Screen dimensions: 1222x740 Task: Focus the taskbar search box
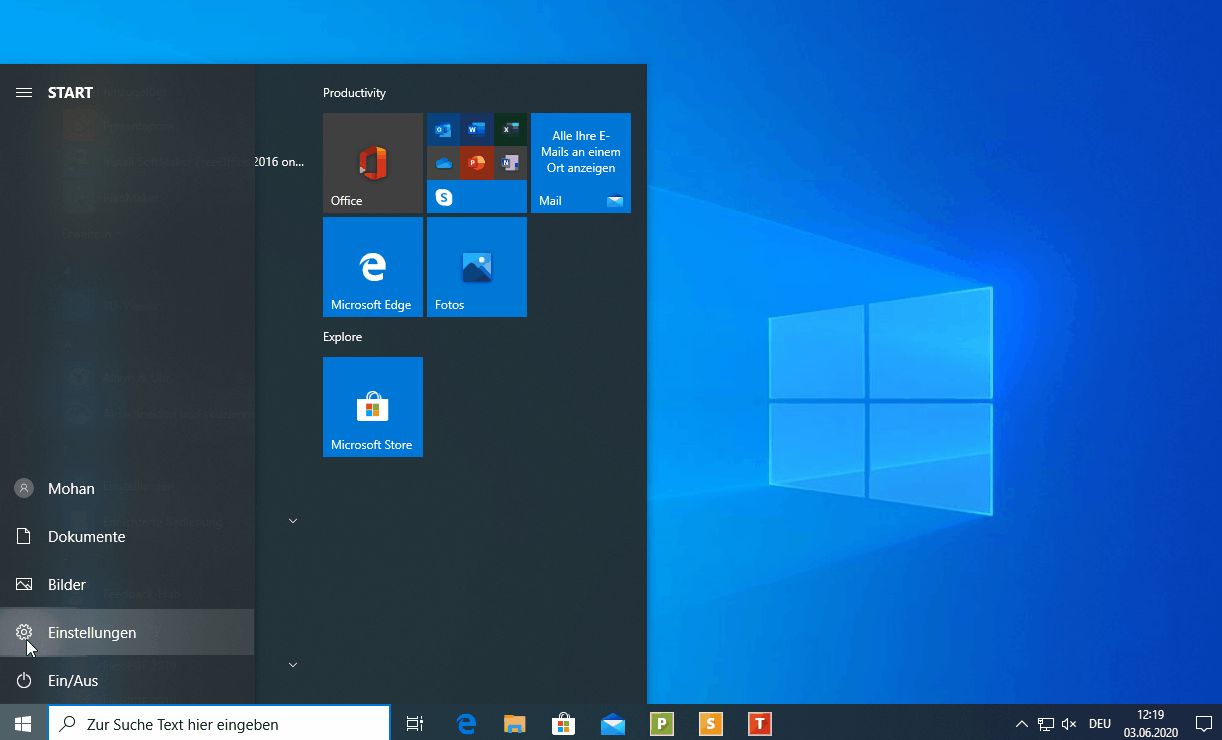pos(219,723)
